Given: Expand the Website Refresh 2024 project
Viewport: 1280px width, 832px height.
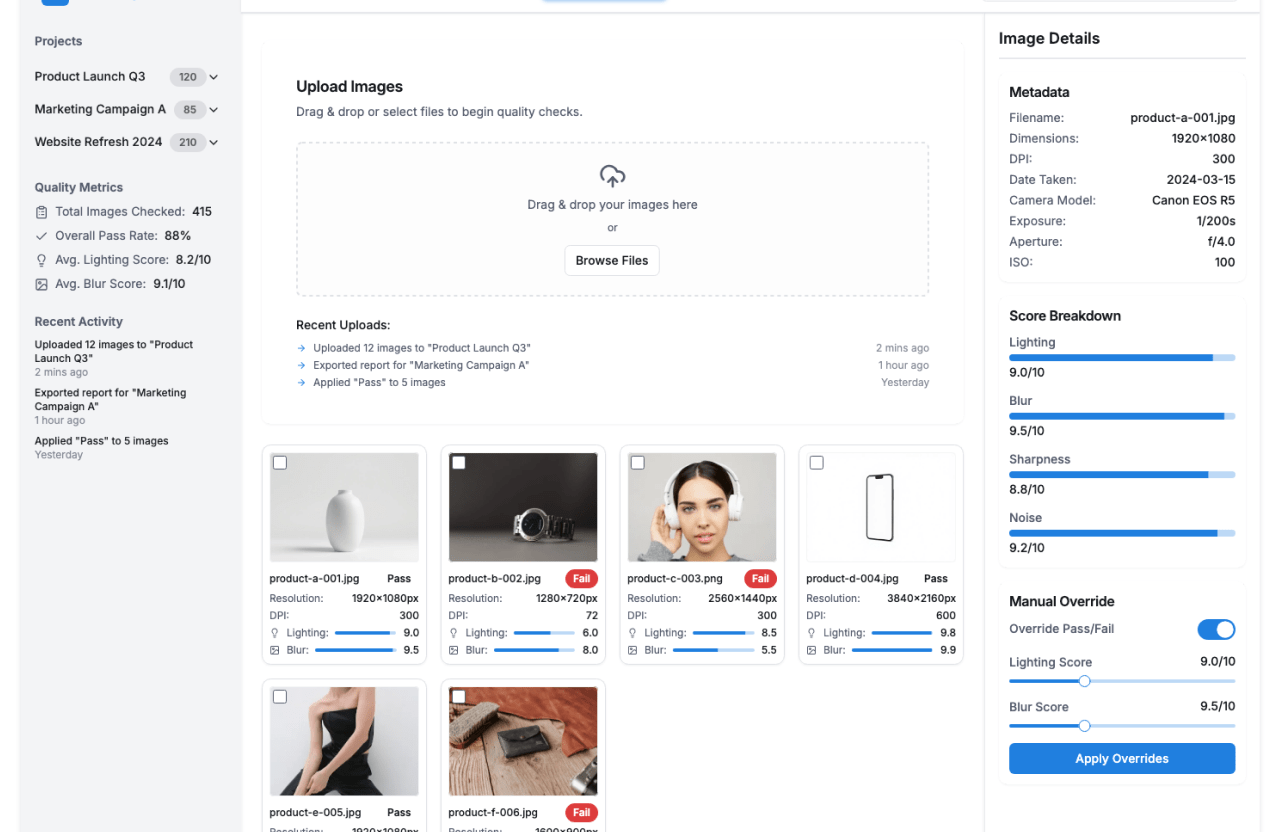Looking at the screenshot, I should (214, 142).
